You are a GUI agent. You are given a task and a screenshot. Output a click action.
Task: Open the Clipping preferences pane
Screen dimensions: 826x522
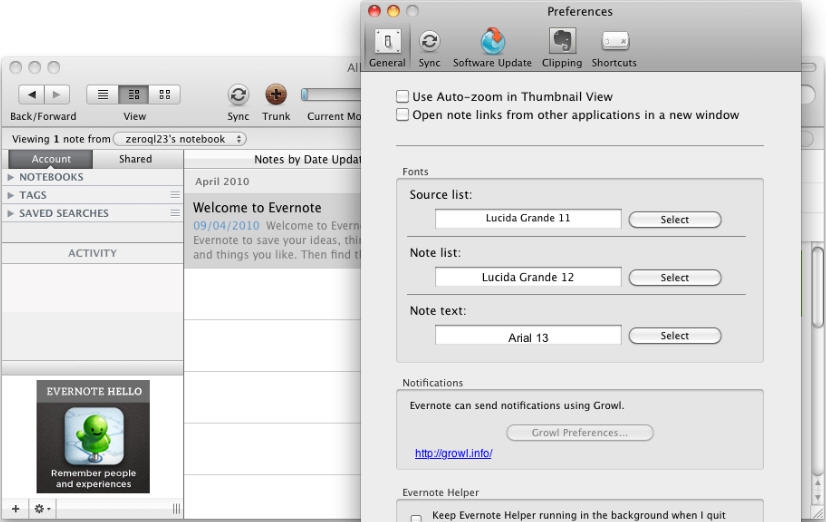(562, 48)
